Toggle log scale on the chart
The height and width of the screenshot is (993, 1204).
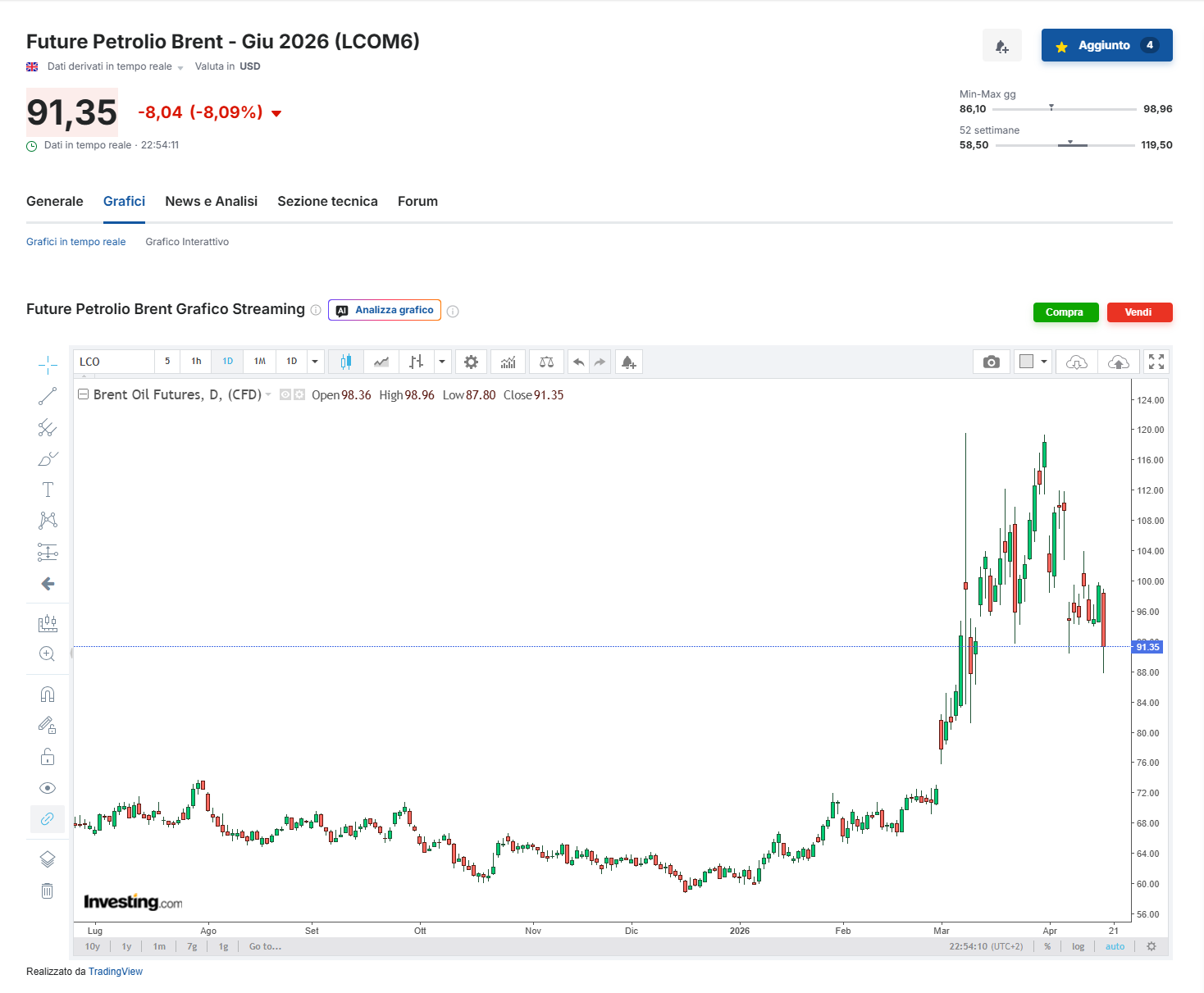tap(1078, 946)
